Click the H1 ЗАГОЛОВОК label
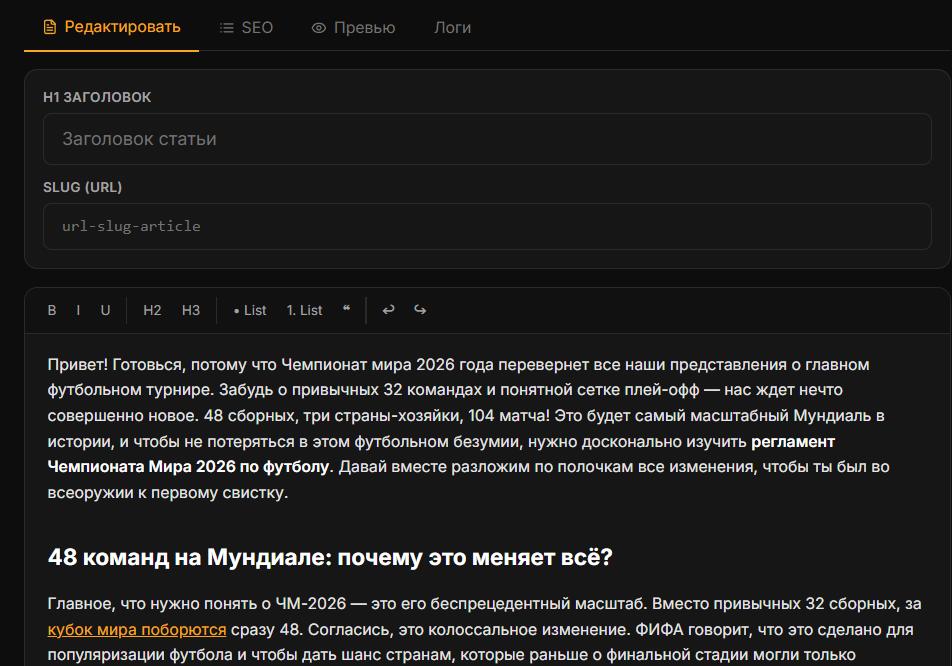The image size is (952, 666). coord(97,97)
